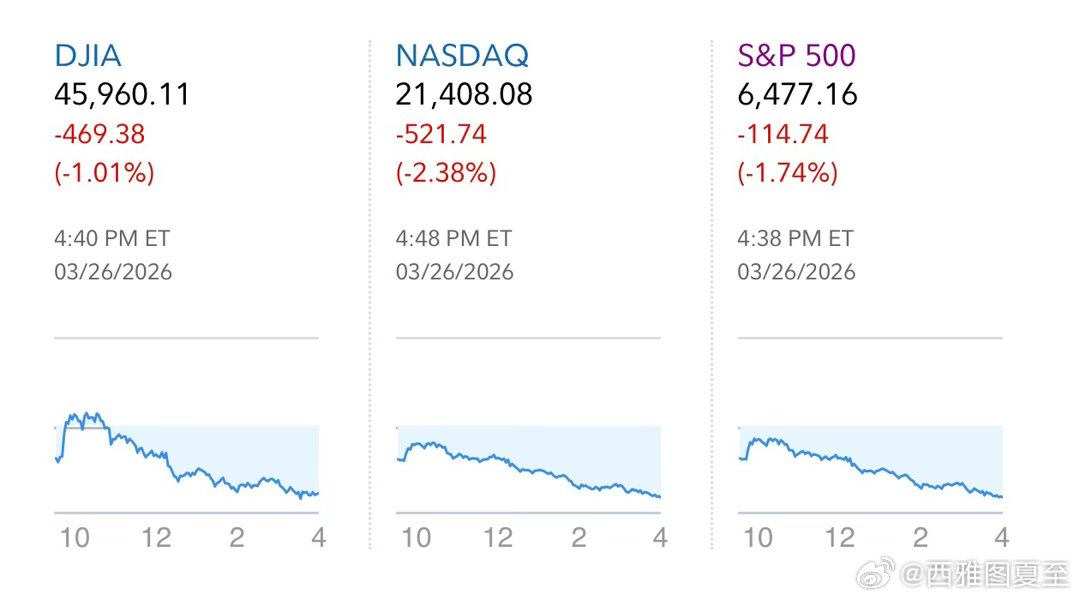This screenshot has width=1080, height=600.
Task: Click the 2 o'clock marker on NASDAQ chart
Action: click(x=579, y=538)
